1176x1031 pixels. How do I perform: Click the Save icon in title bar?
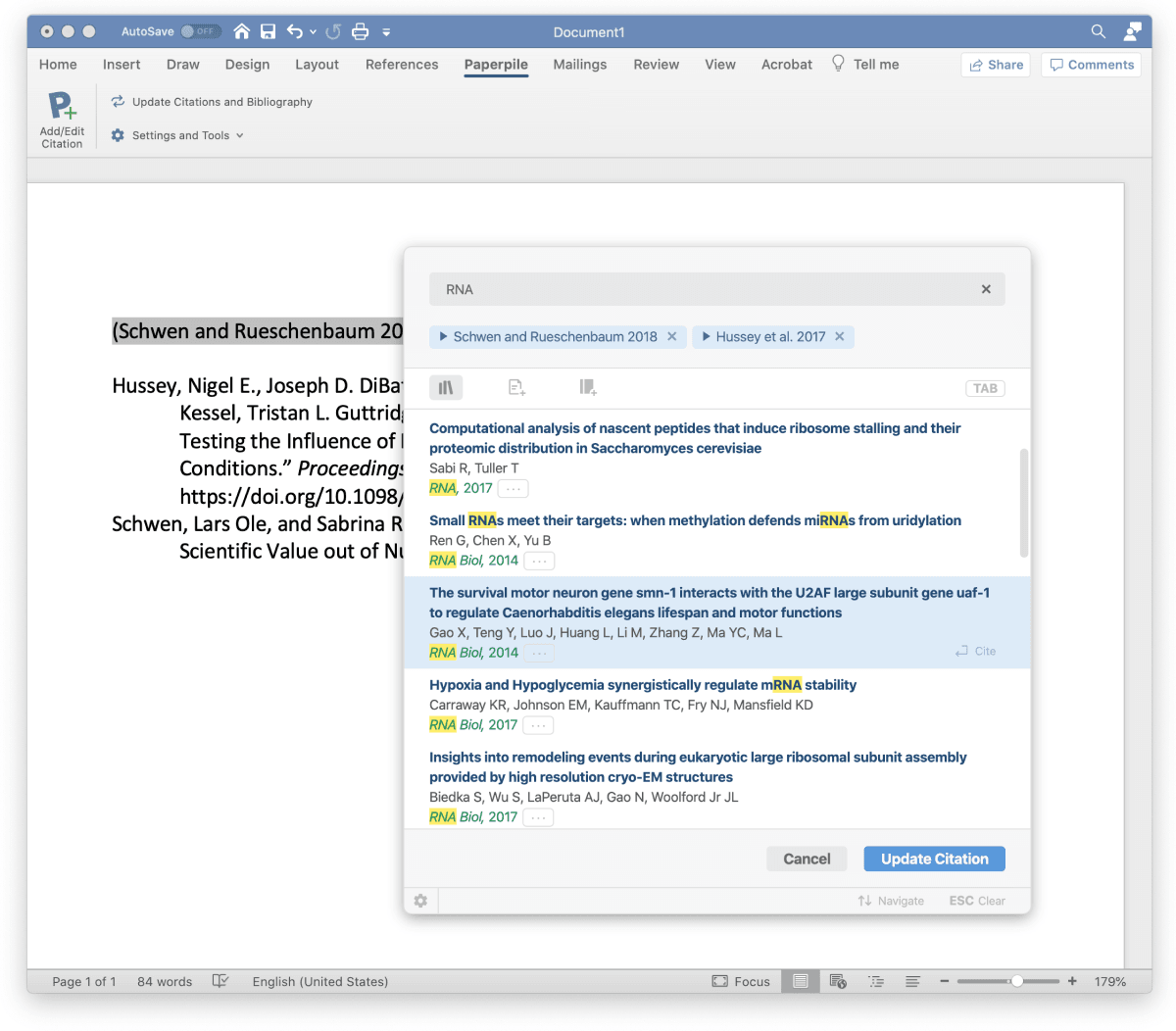(268, 31)
